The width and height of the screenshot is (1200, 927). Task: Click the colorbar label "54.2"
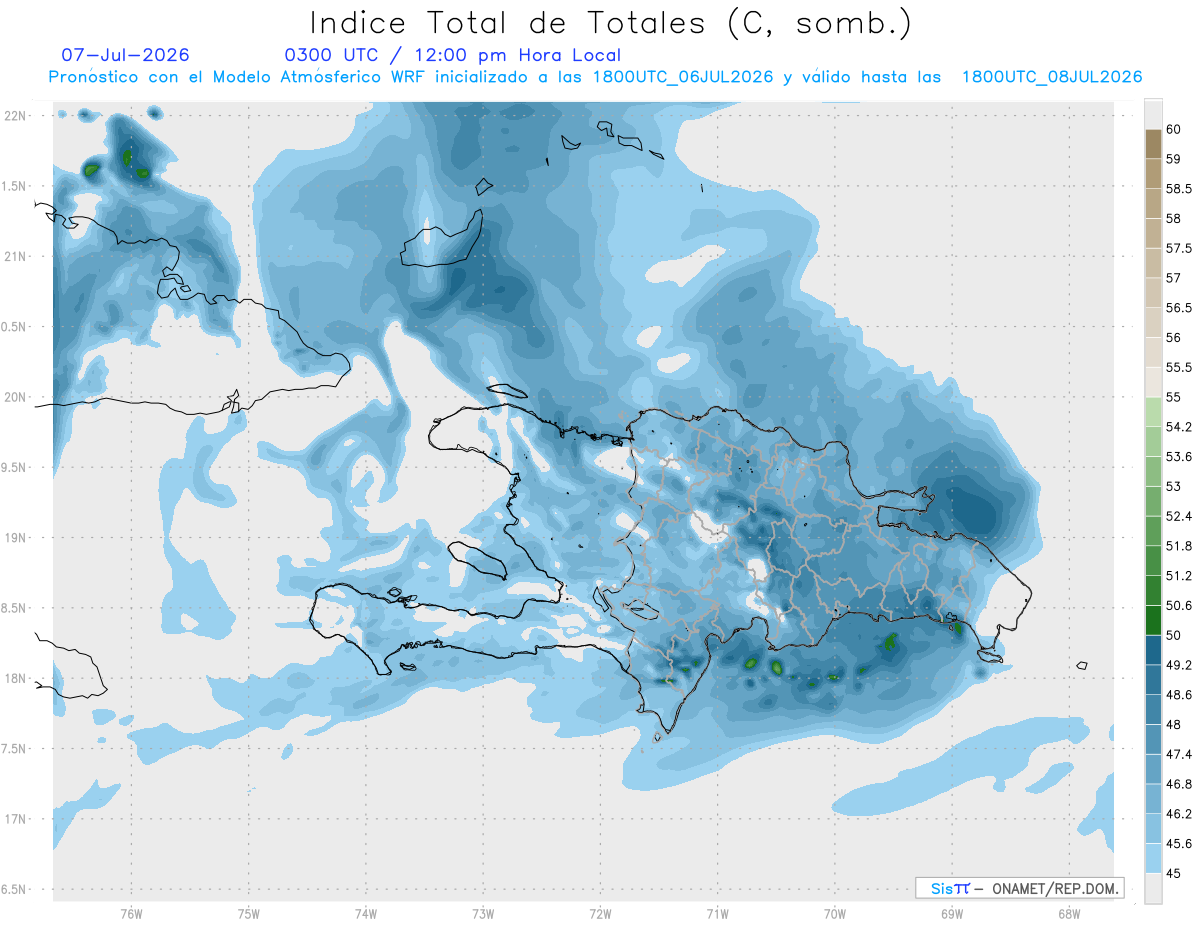pyautogui.click(x=1178, y=427)
